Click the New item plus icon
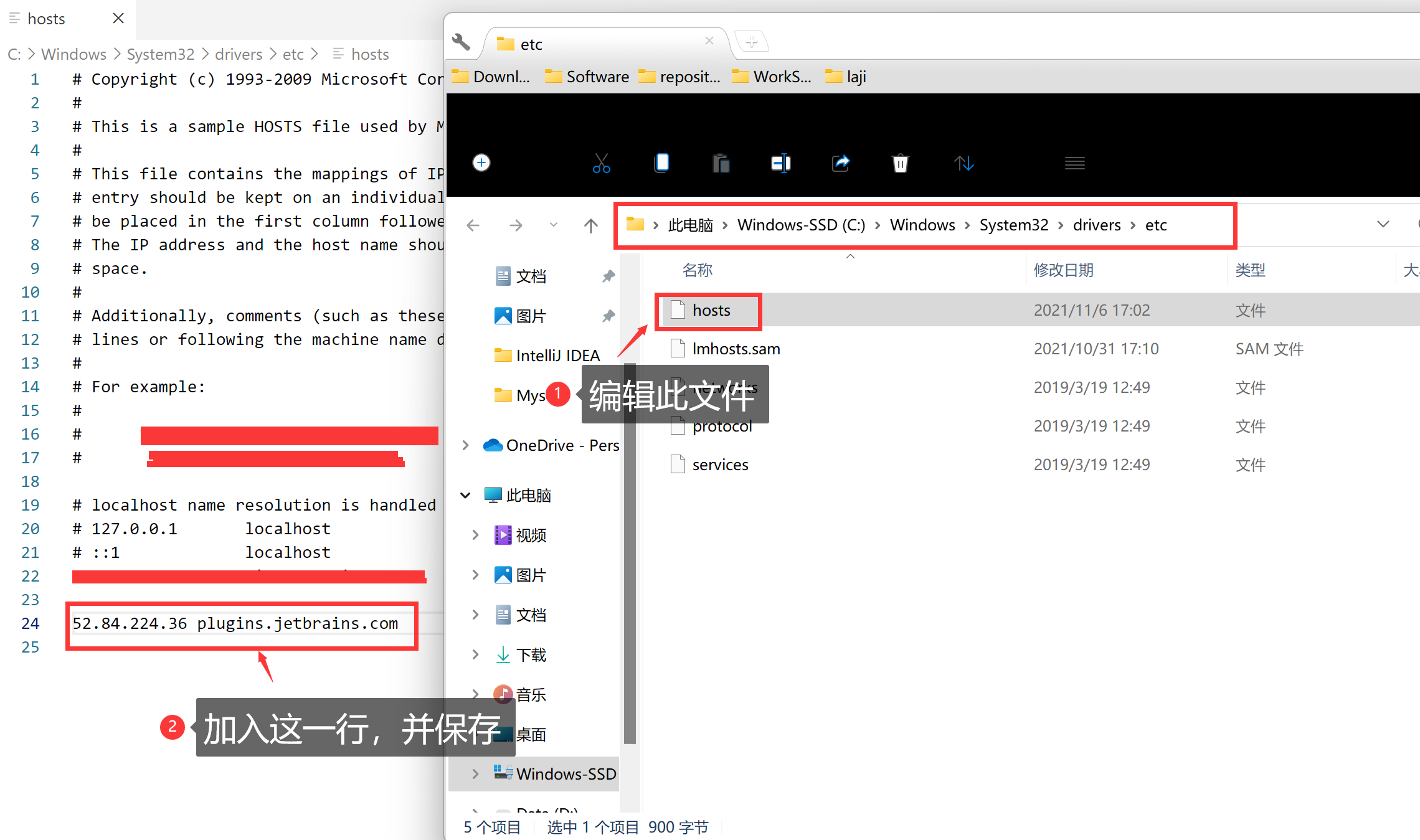1420x840 pixels. click(x=481, y=163)
